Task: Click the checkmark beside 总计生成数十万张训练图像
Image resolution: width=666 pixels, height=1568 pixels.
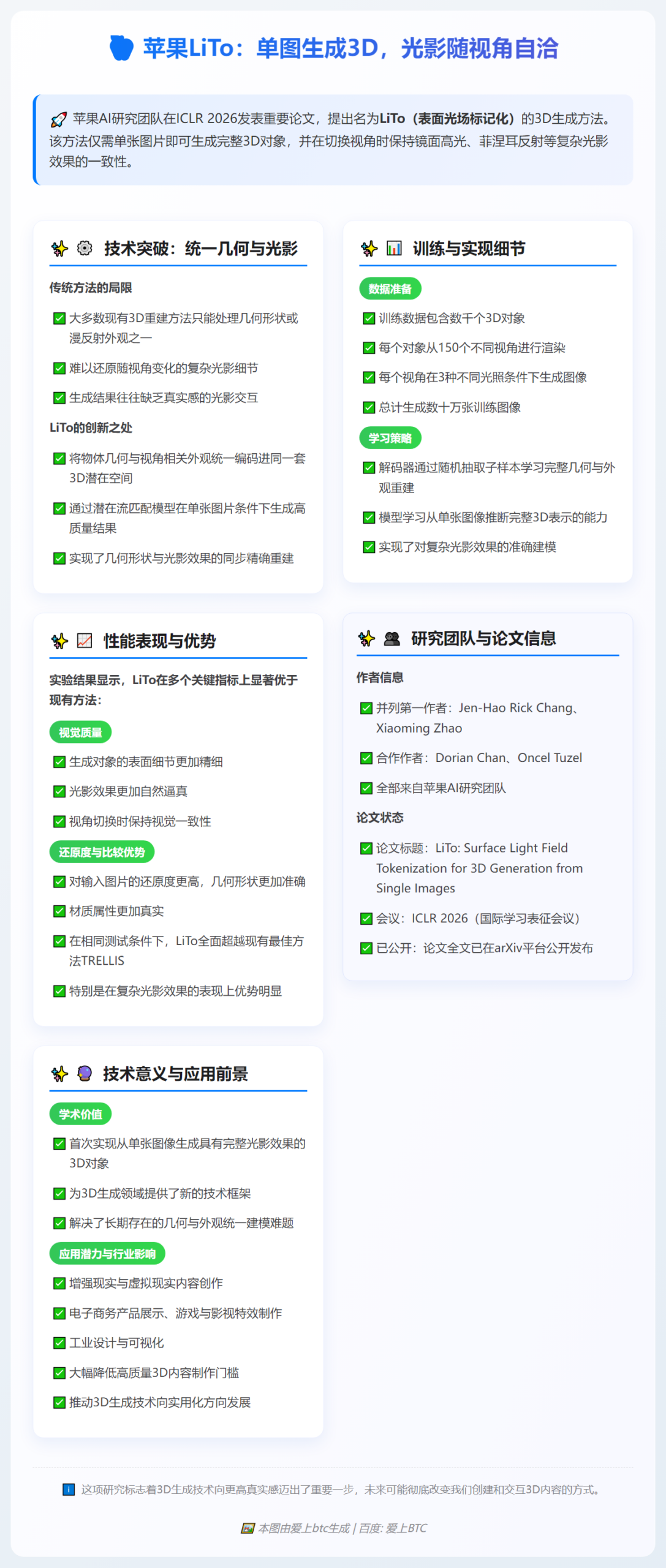Action: point(369,407)
